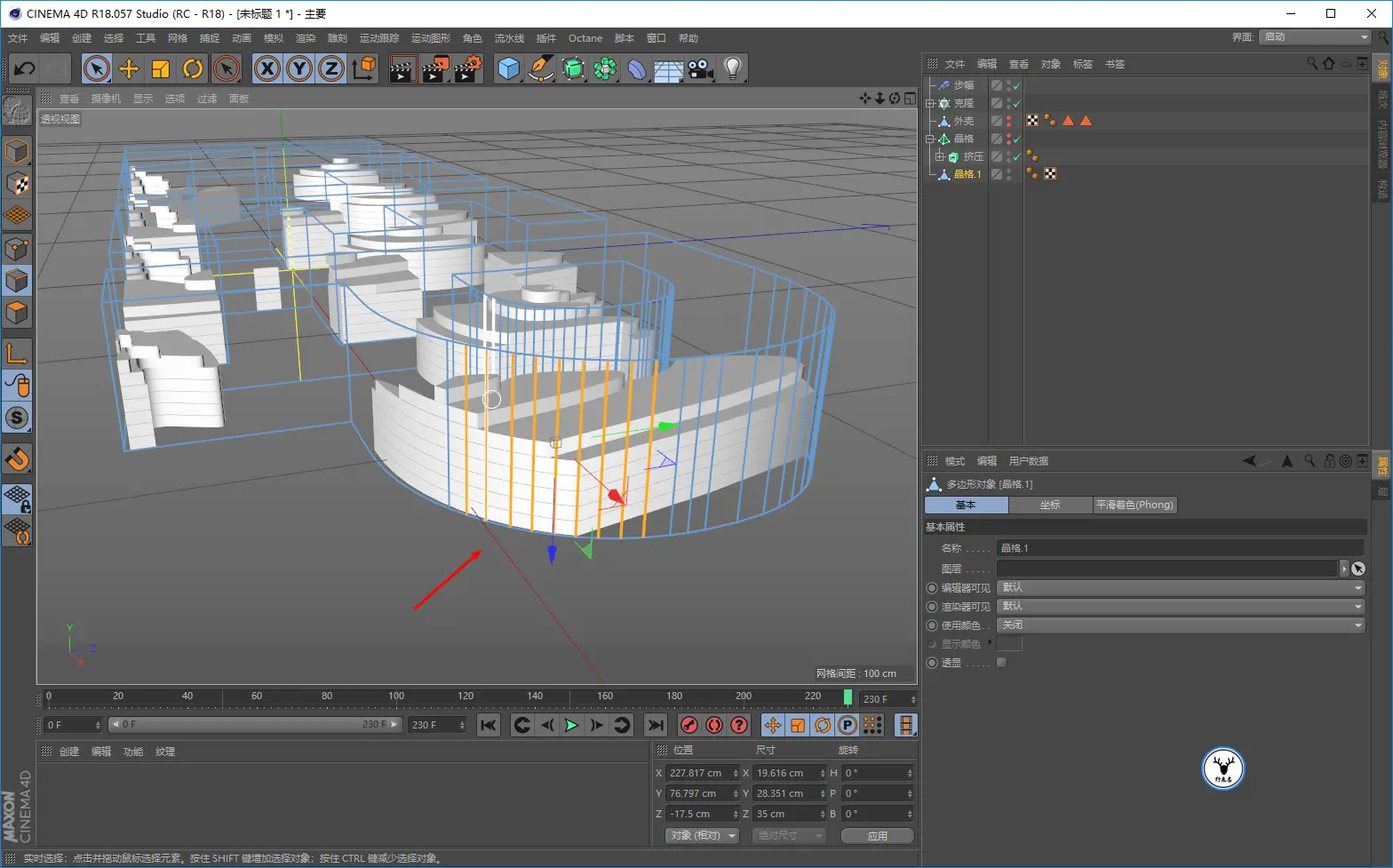Add a Cube primitive object
This screenshot has width=1393, height=868.
(x=508, y=68)
